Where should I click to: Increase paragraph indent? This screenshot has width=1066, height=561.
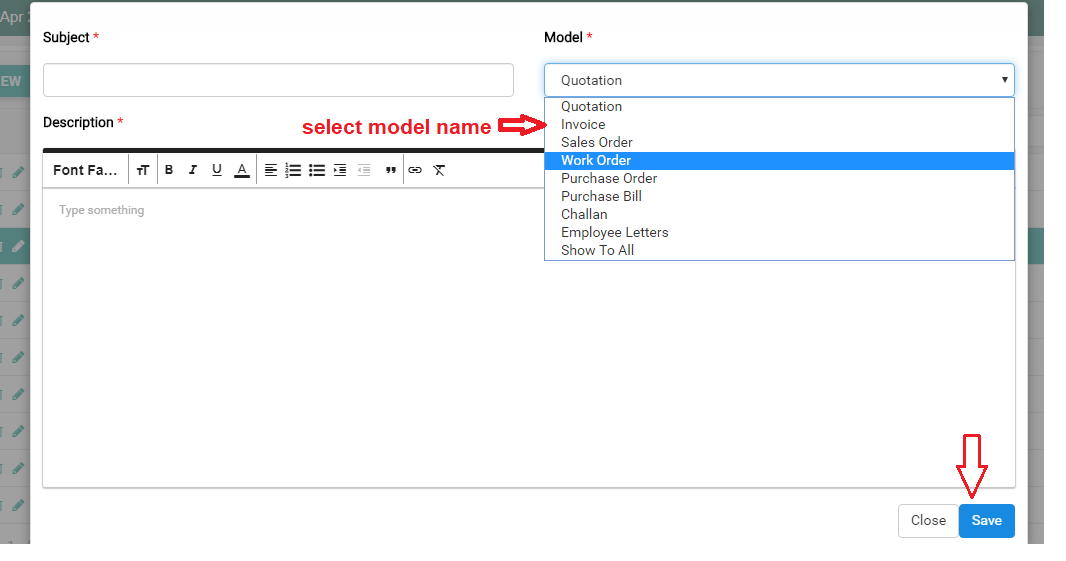340,170
